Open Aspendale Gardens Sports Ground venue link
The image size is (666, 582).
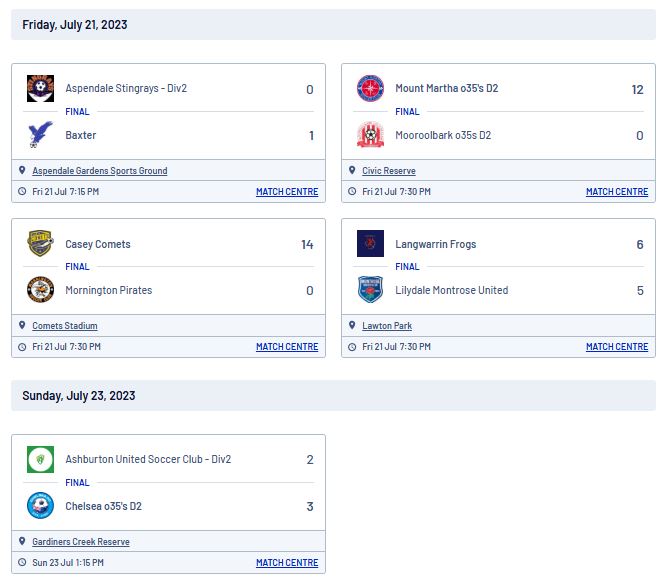point(100,170)
